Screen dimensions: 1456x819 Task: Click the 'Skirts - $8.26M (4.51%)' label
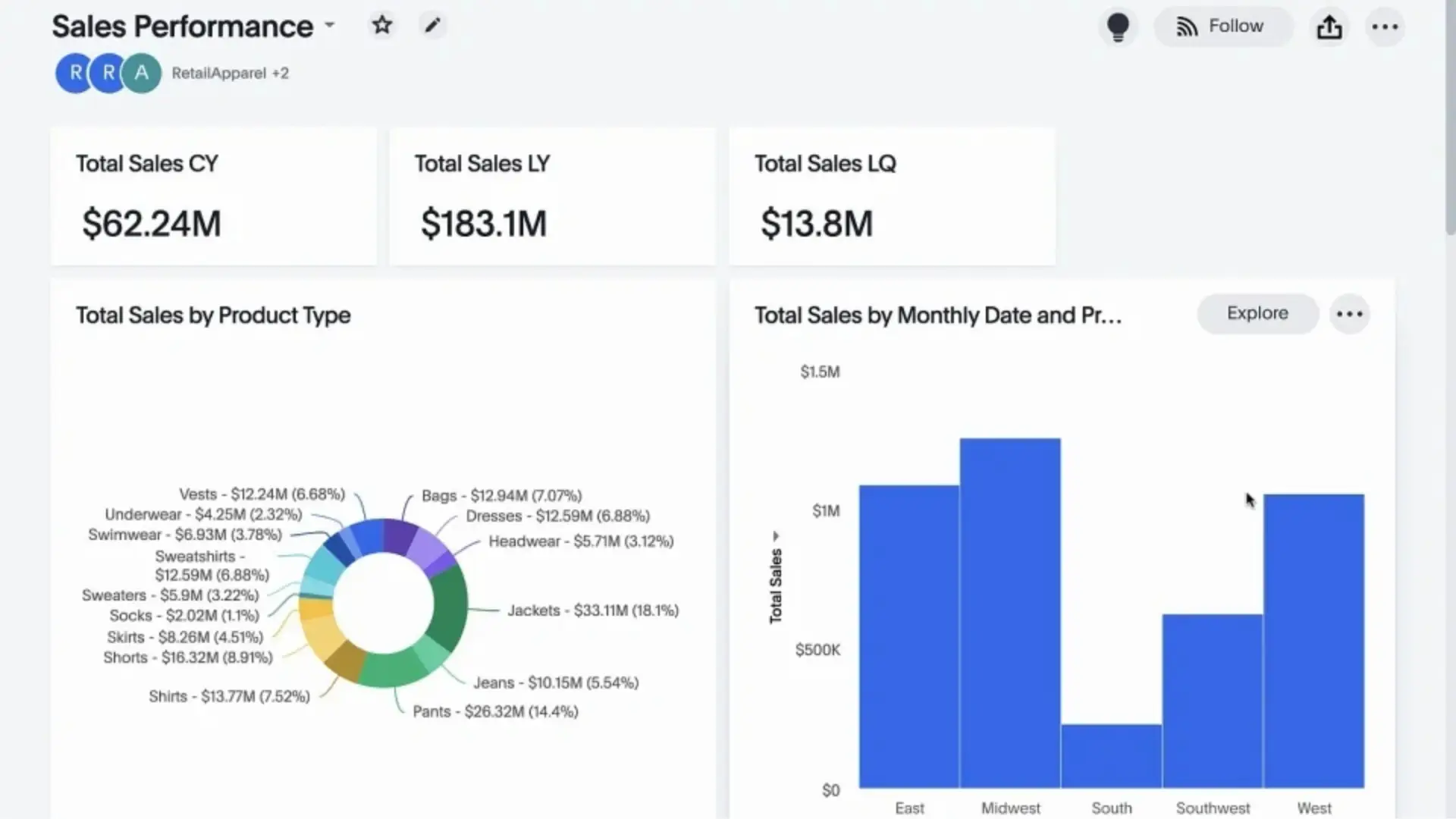(185, 637)
